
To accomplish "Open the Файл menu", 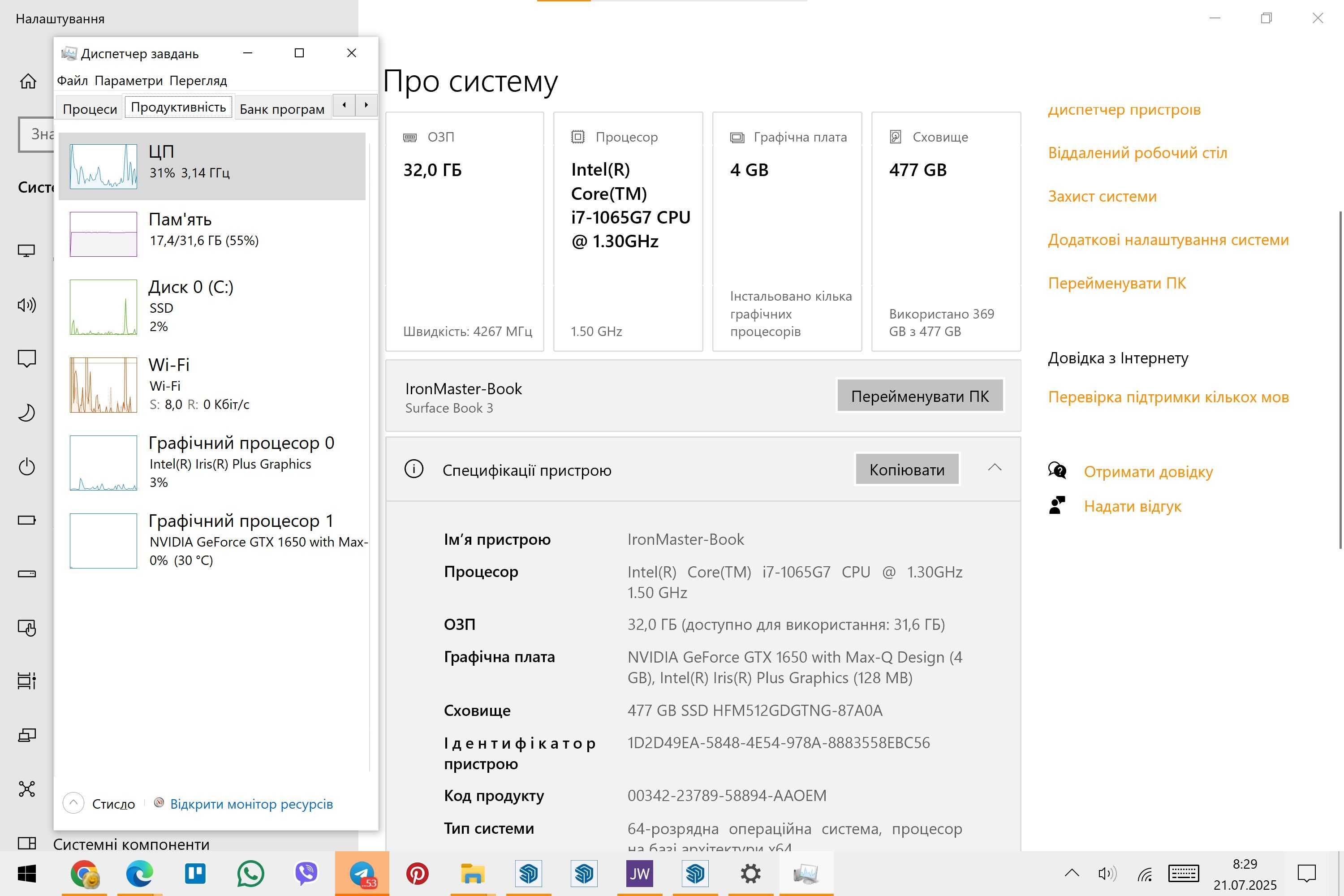I will point(72,81).
